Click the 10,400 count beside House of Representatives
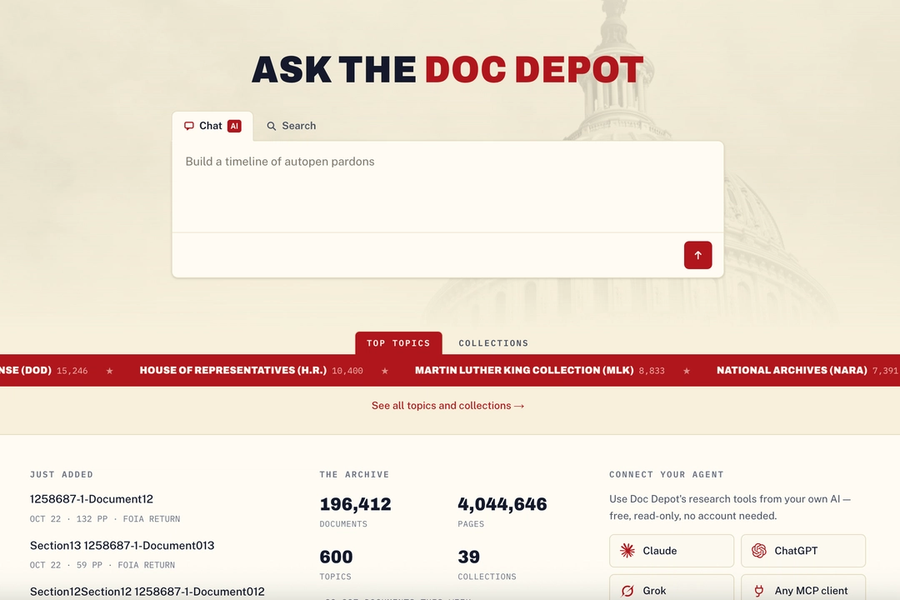Screen dimensions: 900x600 coord(347,371)
